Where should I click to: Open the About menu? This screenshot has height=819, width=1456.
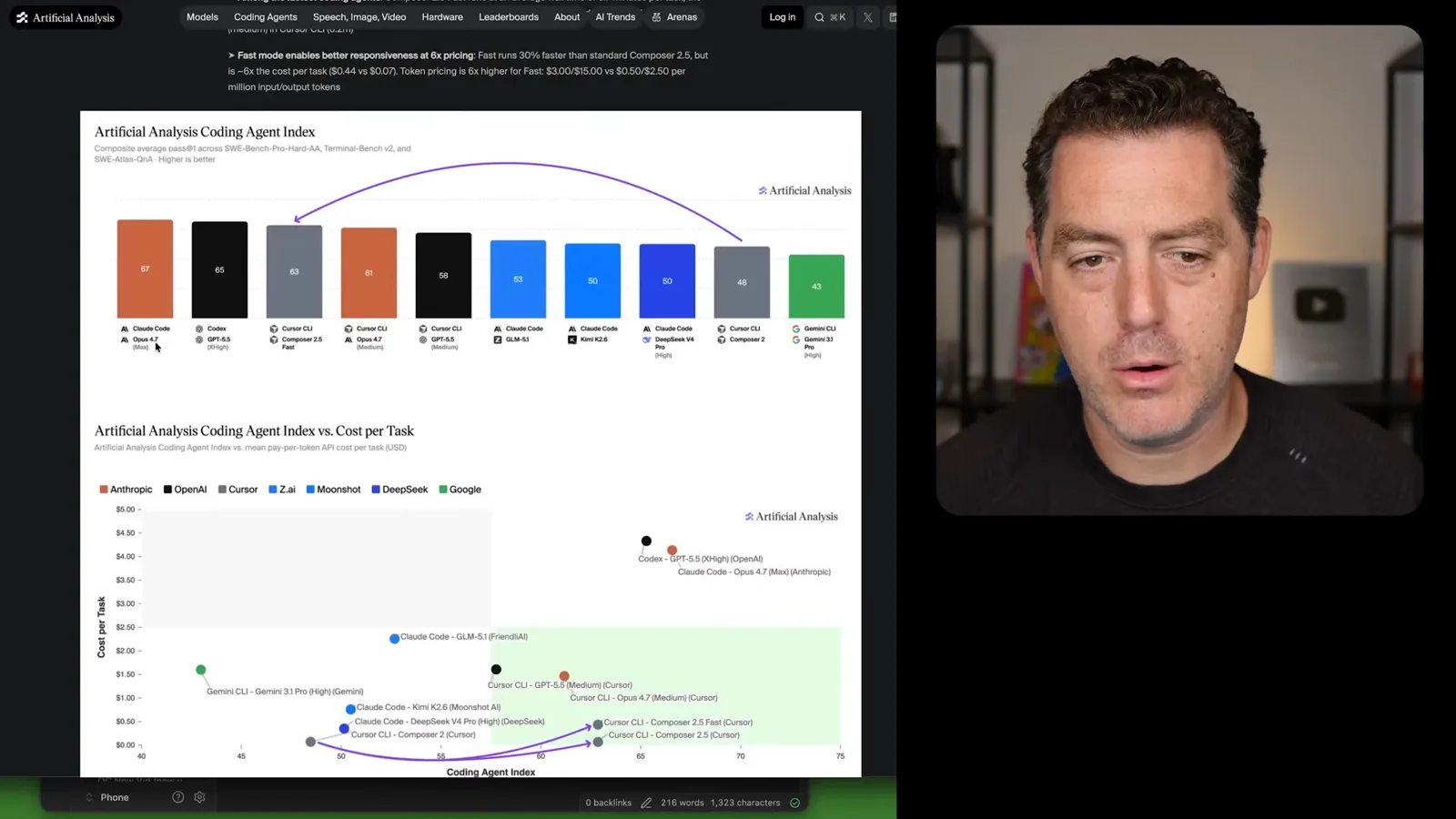point(567,17)
